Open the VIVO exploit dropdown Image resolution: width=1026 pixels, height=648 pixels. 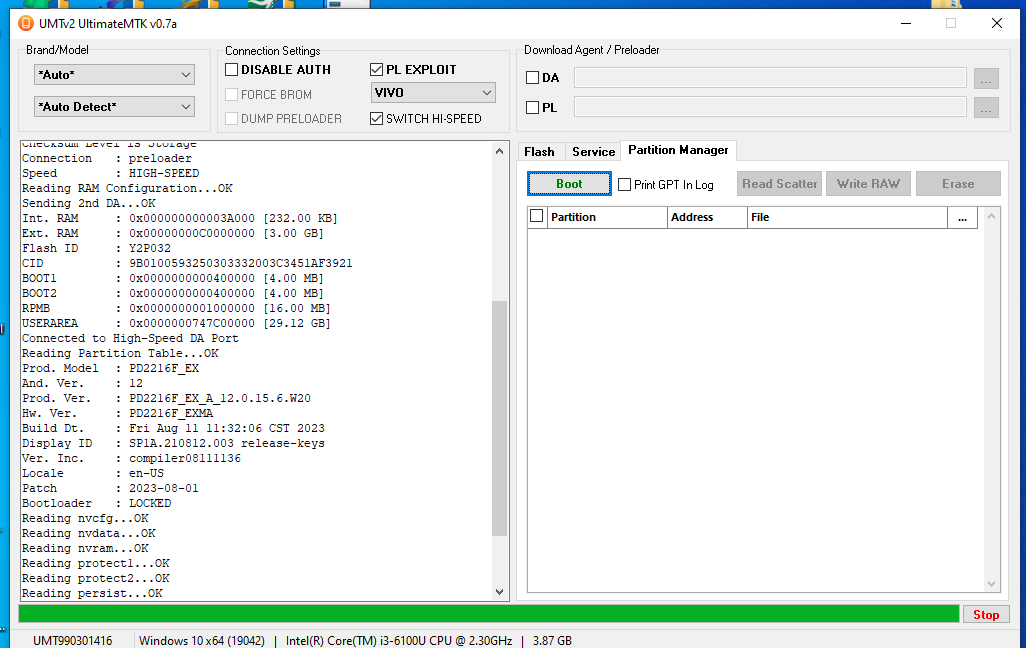pos(433,93)
